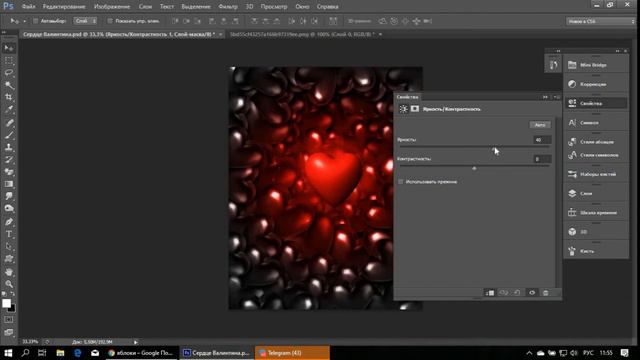Swap foreground and background colors
The height and width of the screenshot is (360, 640).
(x=13, y=294)
